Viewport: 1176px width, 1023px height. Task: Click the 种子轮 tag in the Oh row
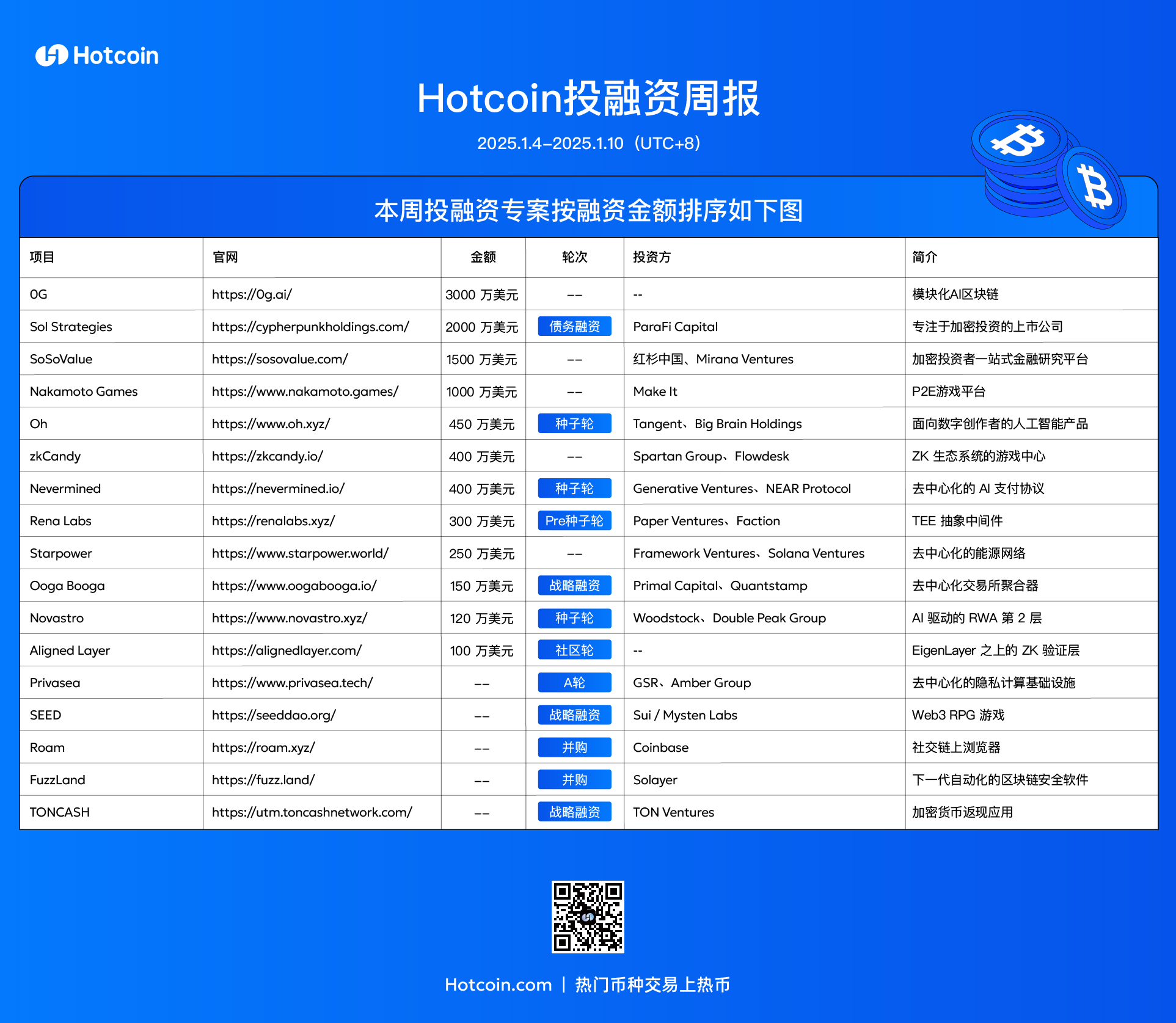pos(574,424)
